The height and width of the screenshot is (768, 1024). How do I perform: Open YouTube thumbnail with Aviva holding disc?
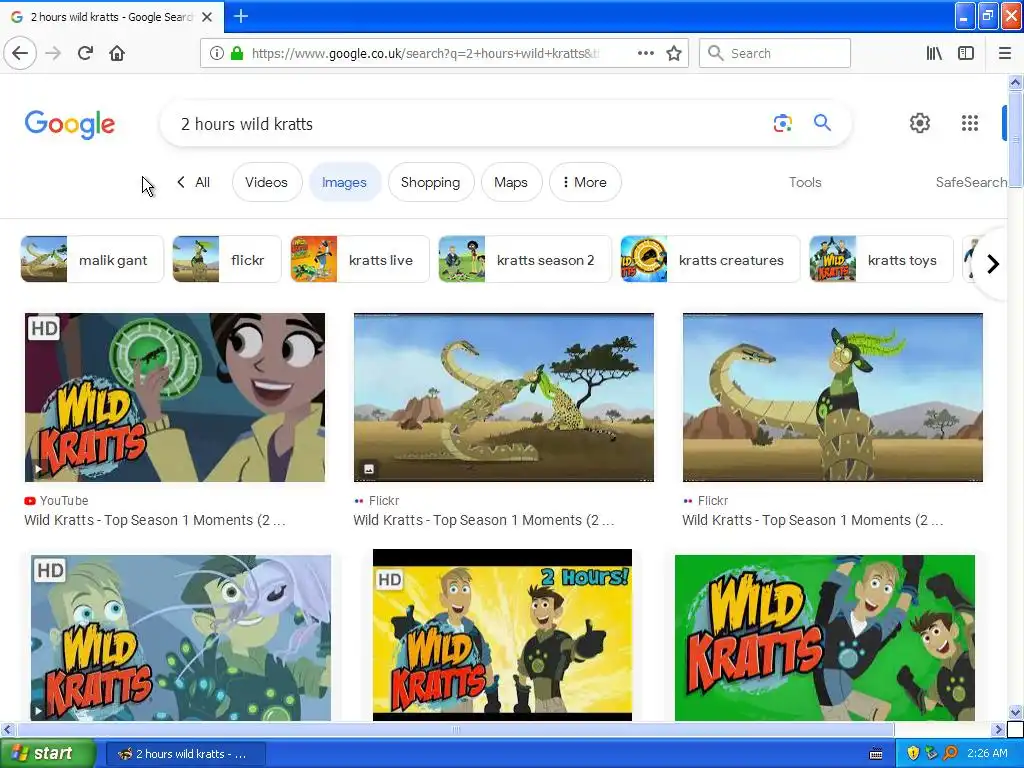(x=174, y=397)
